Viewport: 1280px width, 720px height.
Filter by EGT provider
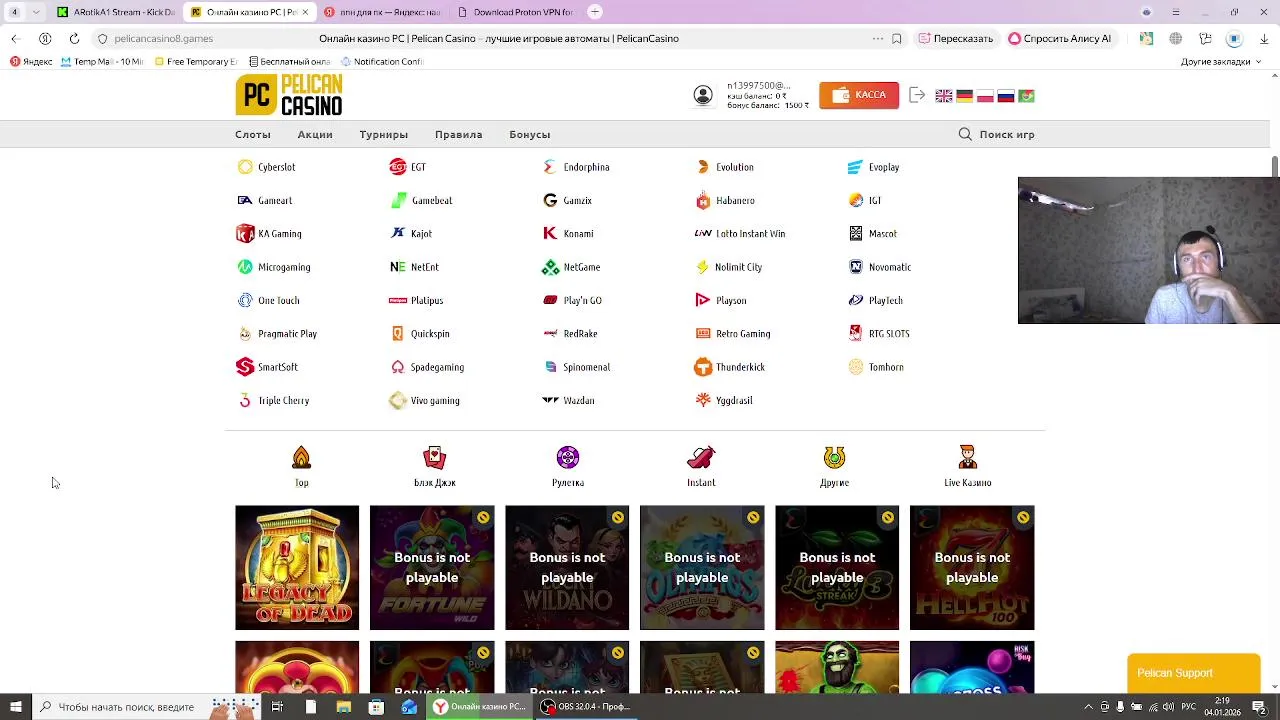pos(408,167)
